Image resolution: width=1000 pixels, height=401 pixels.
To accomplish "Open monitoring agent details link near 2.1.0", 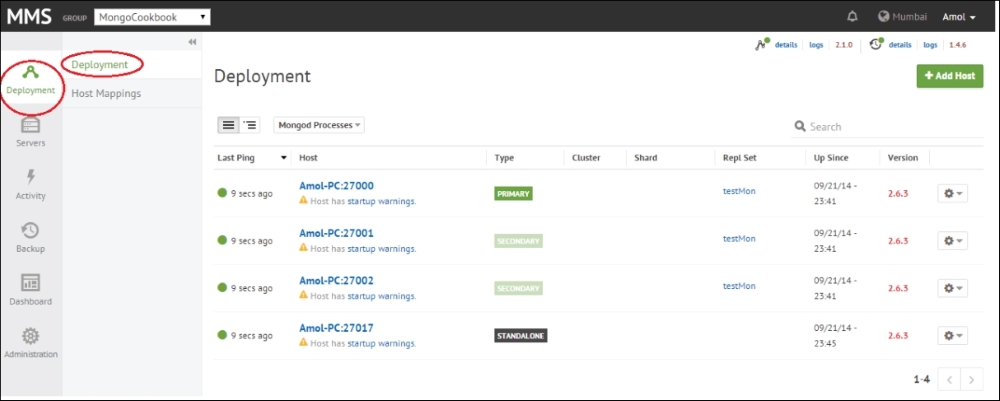I will (x=786, y=45).
